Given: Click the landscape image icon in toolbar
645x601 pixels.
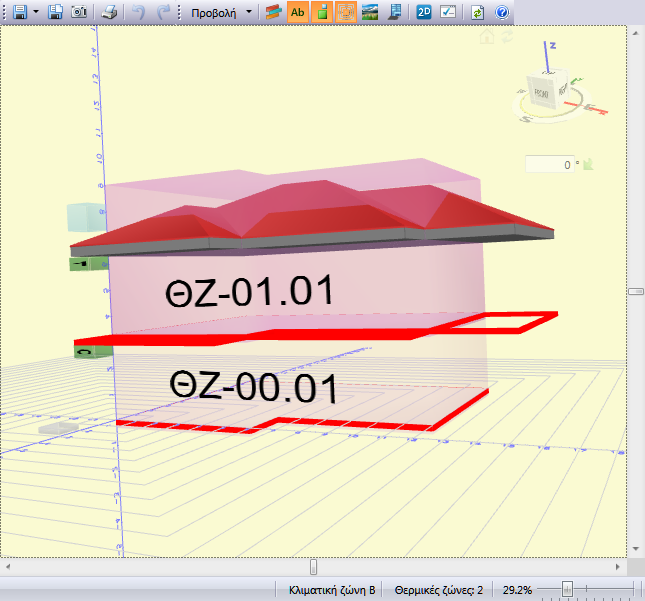Looking at the screenshot, I should click(370, 13).
